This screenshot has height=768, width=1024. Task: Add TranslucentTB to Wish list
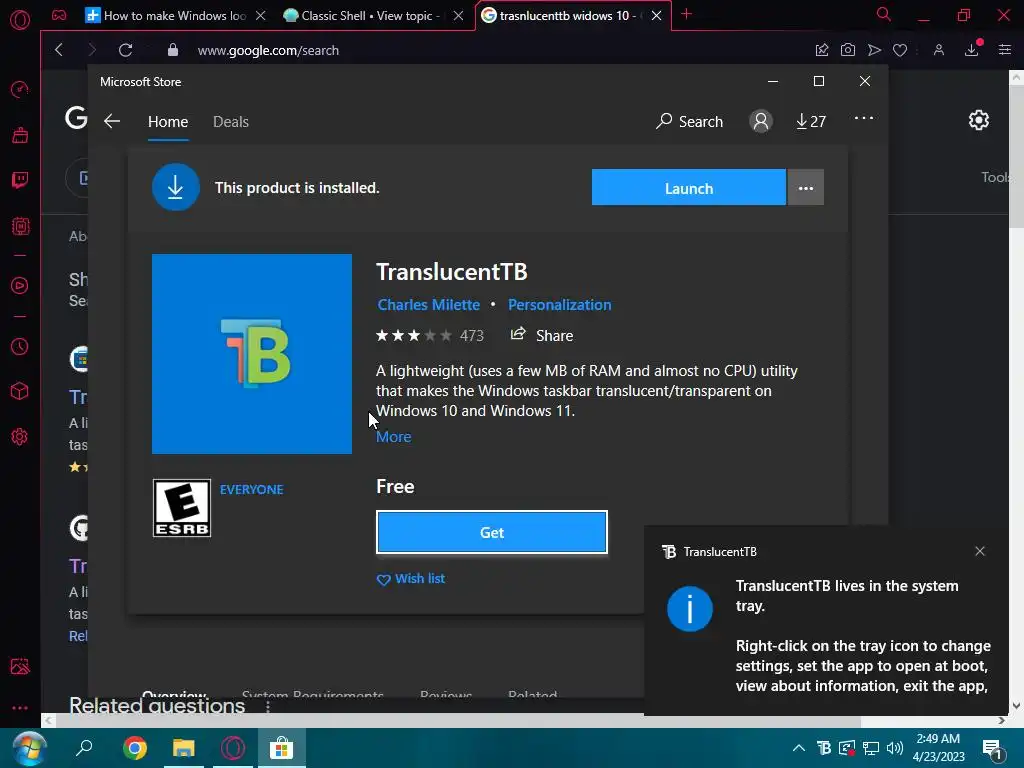point(411,579)
